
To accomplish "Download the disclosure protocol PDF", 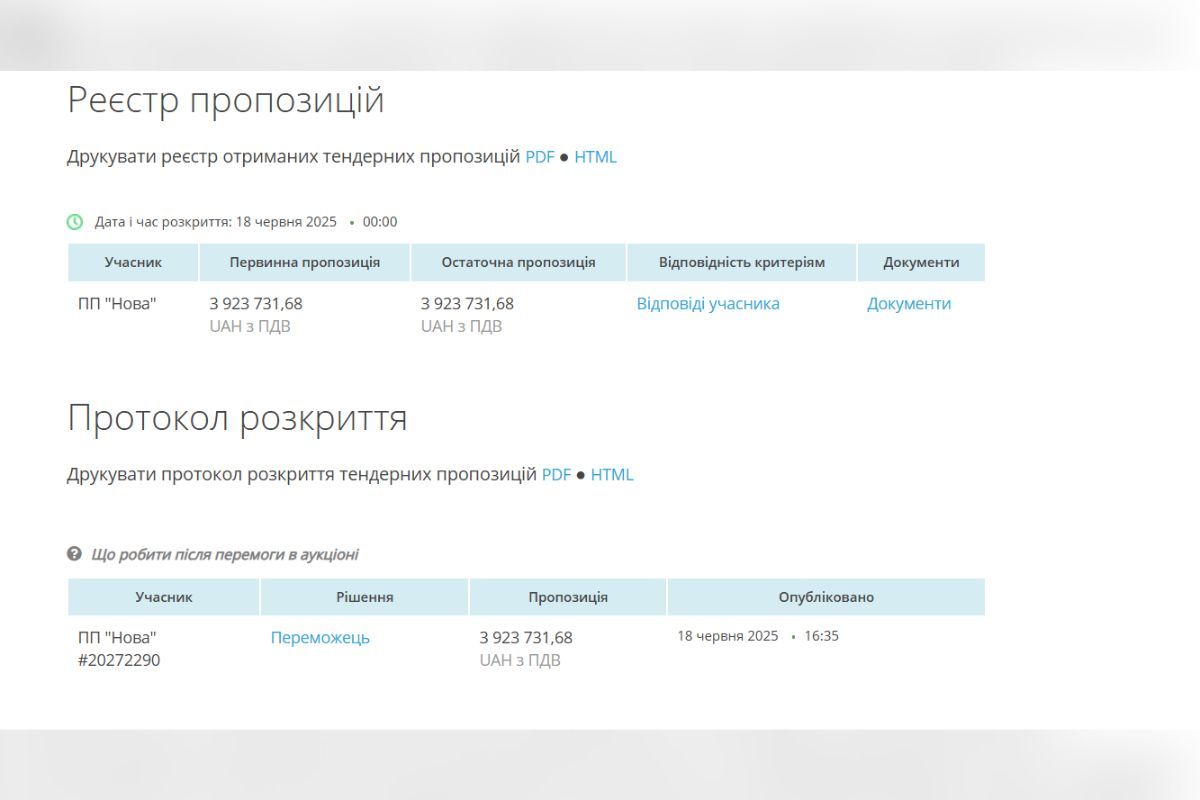I will [x=556, y=474].
